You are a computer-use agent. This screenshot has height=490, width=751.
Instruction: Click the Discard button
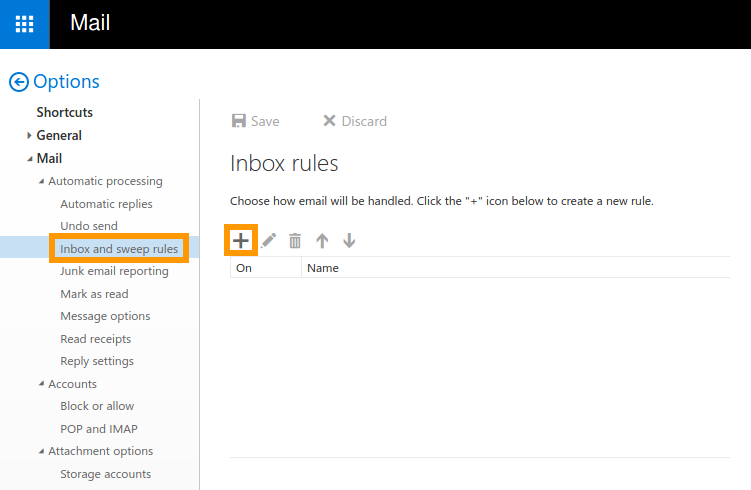[354, 121]
